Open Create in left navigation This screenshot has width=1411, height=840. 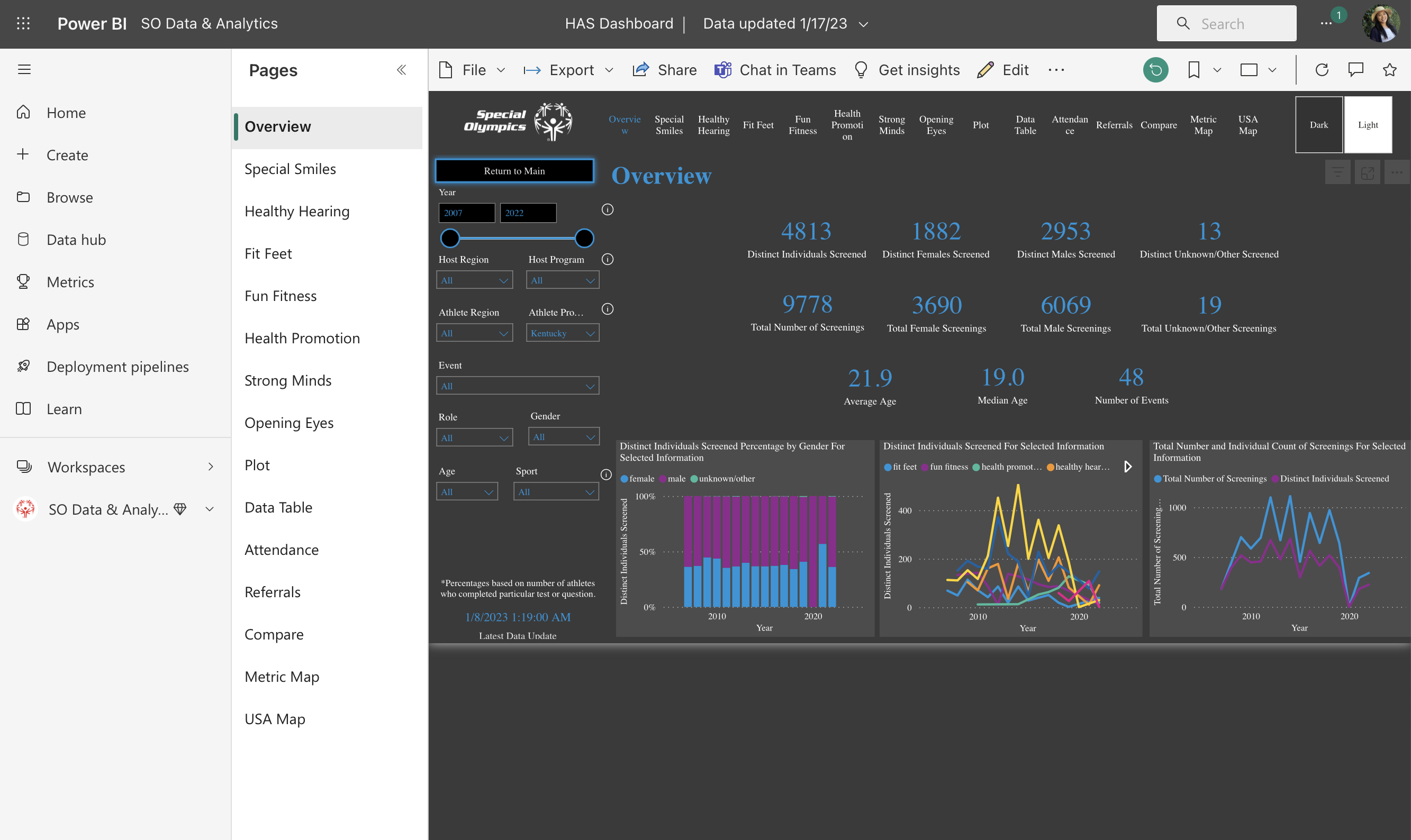click(115, 154)
